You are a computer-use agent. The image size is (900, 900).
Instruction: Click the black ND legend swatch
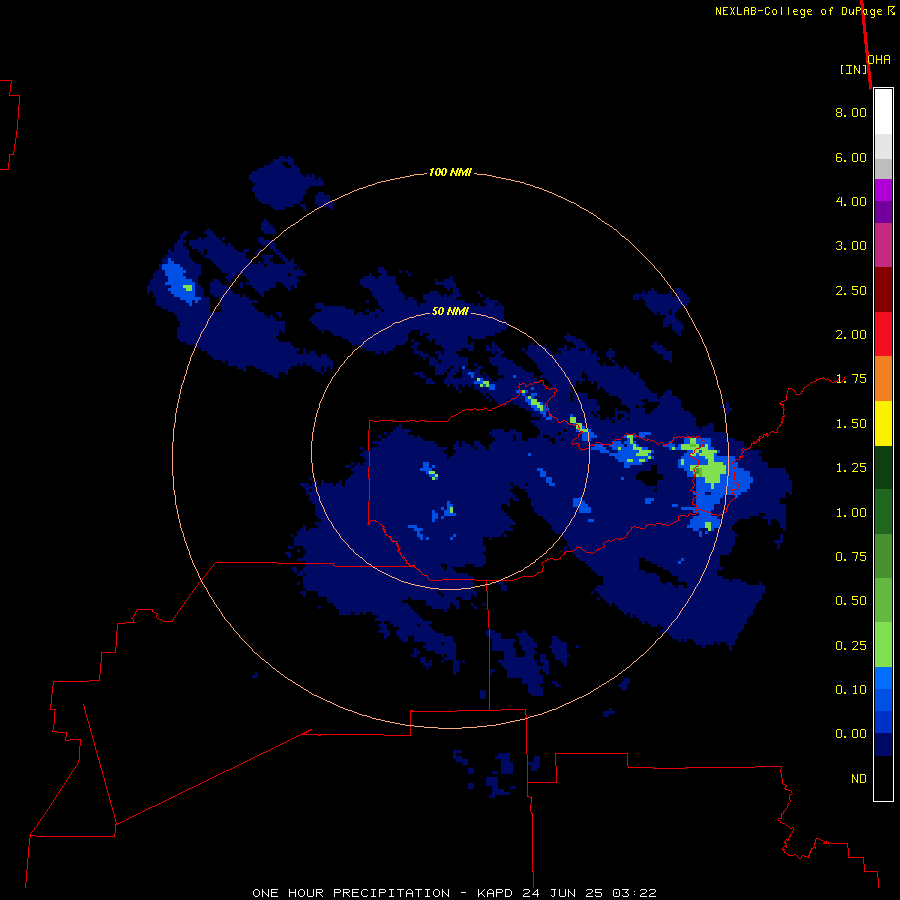883,778
